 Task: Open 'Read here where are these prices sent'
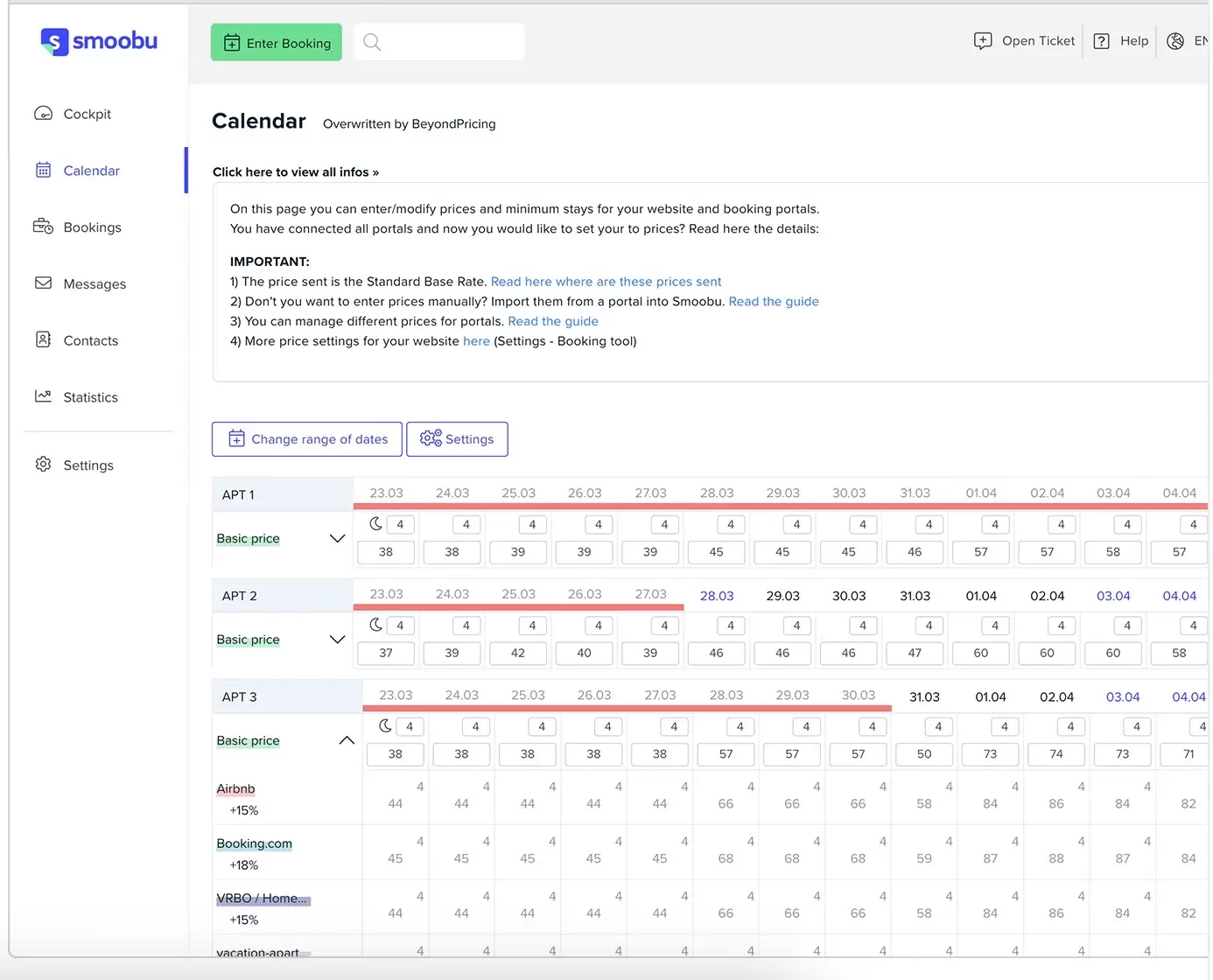point(606,282)
